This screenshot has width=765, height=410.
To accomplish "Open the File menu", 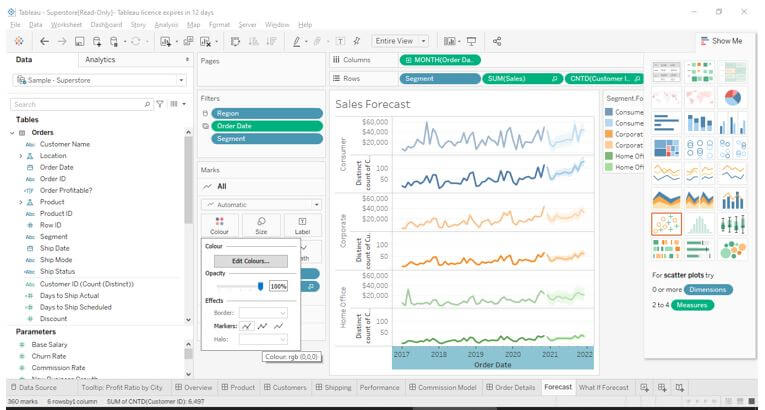I will tap(16, 24).
